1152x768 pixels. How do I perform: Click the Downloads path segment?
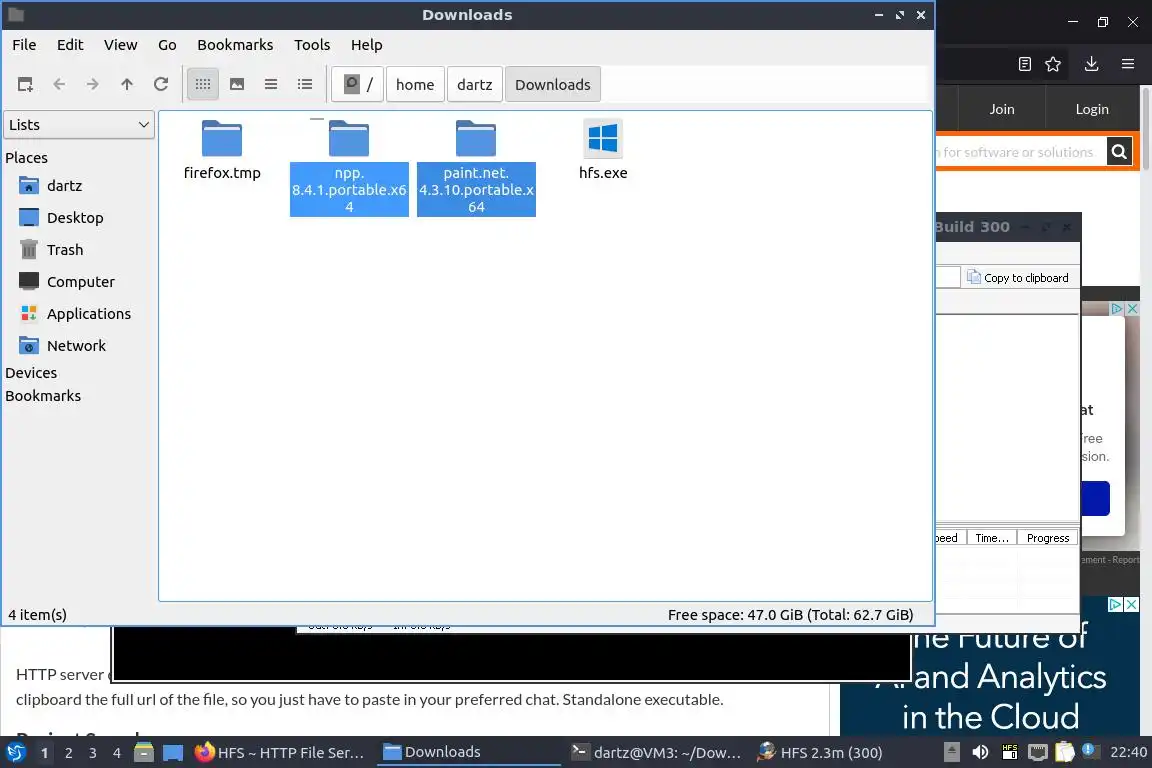coord(552,85)
